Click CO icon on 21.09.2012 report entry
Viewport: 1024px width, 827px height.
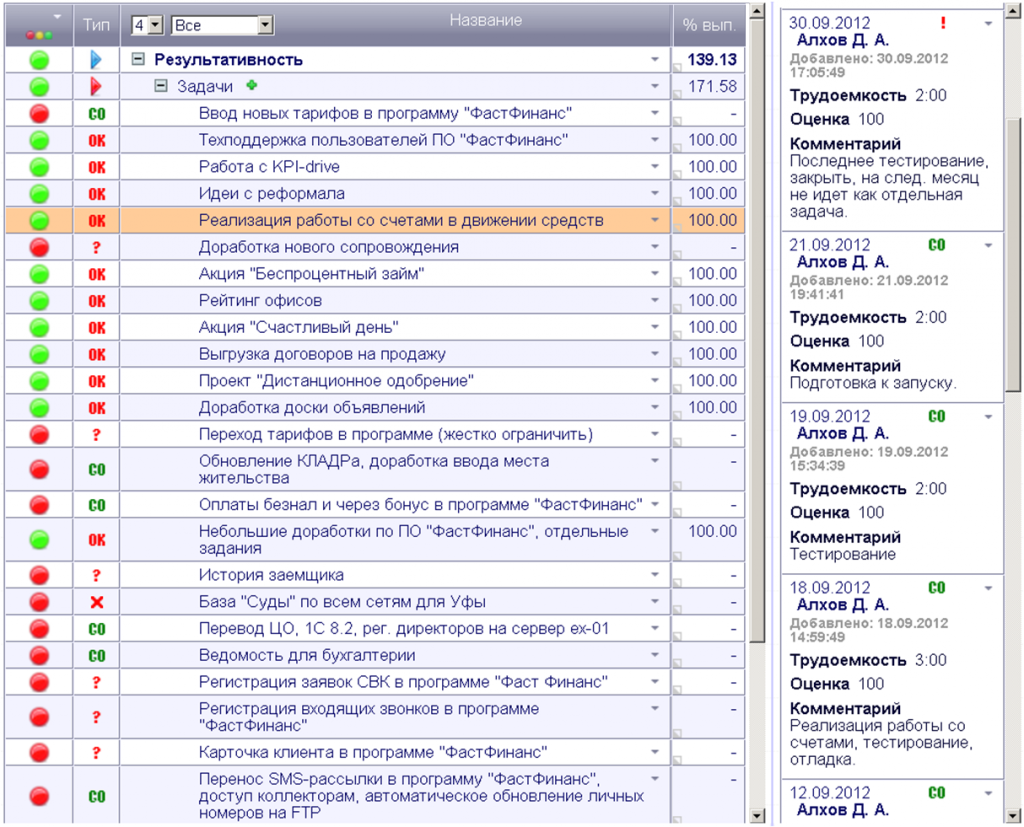click(936, 245)
